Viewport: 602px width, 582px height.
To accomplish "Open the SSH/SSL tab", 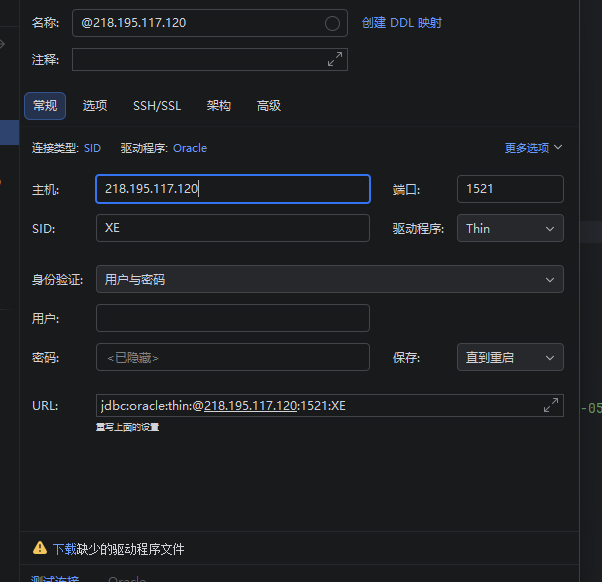I will pyautogui.click(x=157, y=106).
